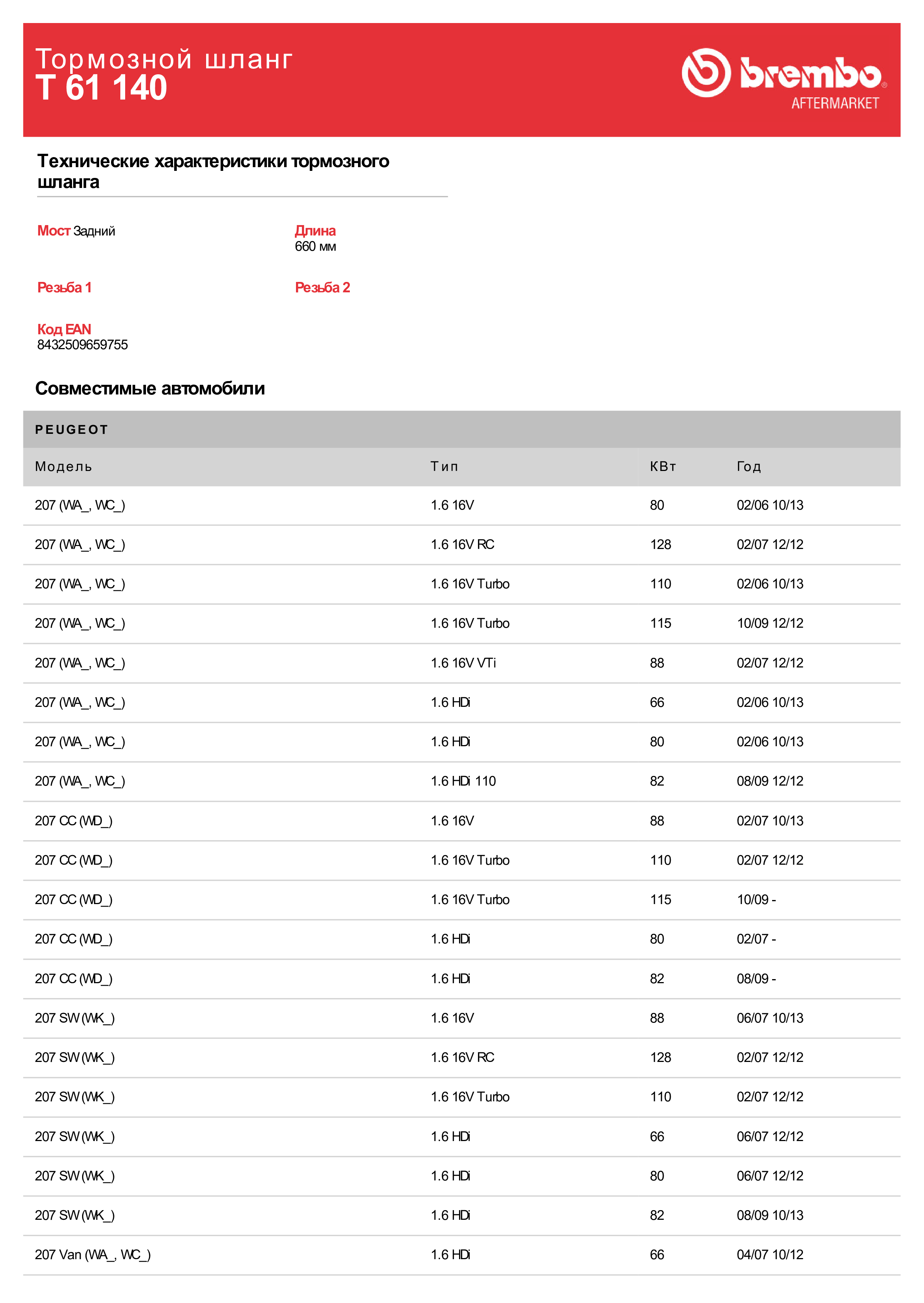924x1303 pixels.
Task: Click the Совместимые автомобили heading
Action: [x=150, y=389]
